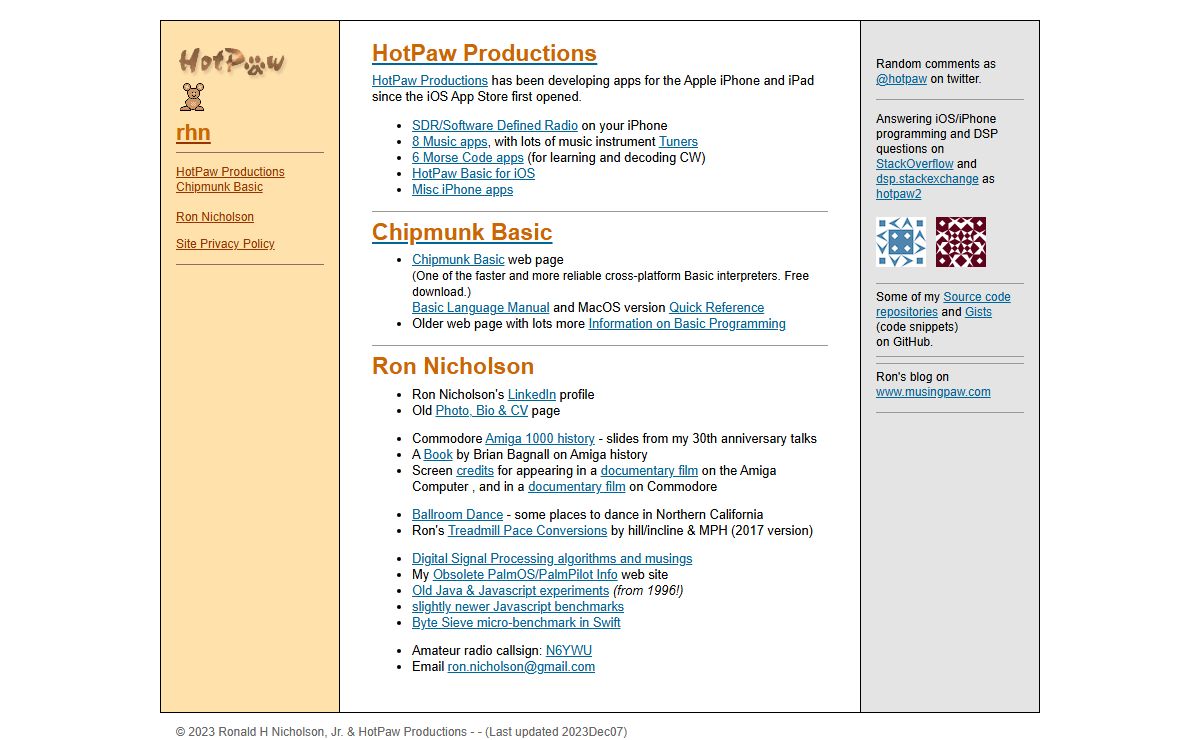1200x740 pixels.
Task: Open Chipmunk Basic in the left sidebar
Action: (x=219, y=187)
